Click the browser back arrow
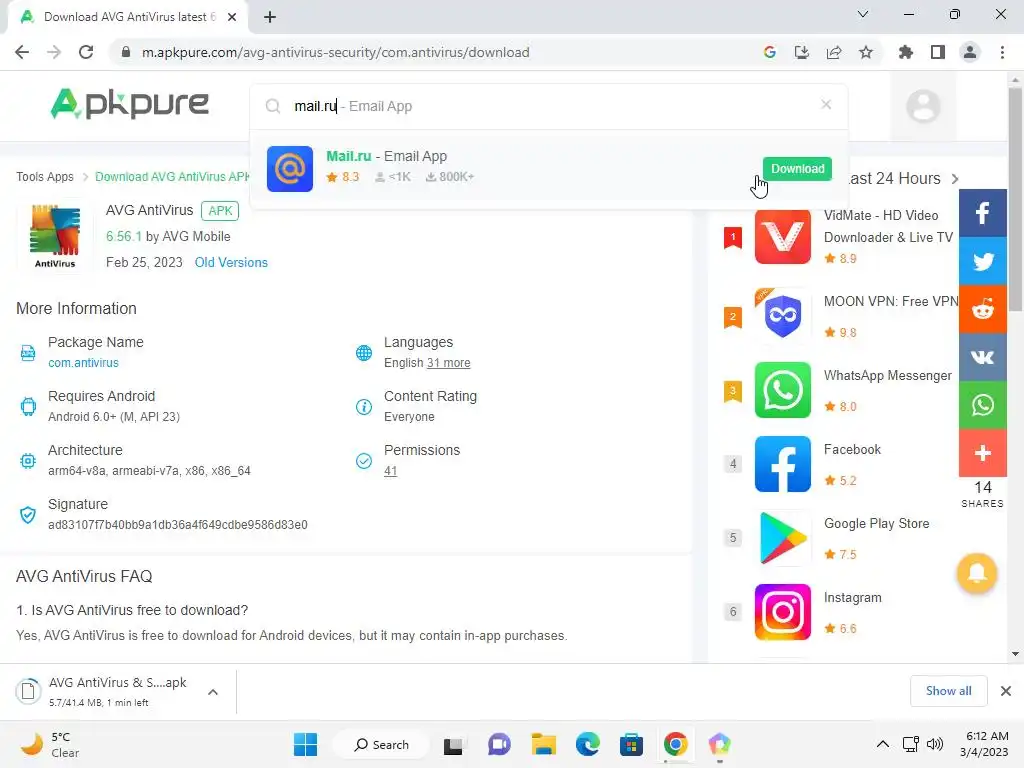 (x=22, y=52)
